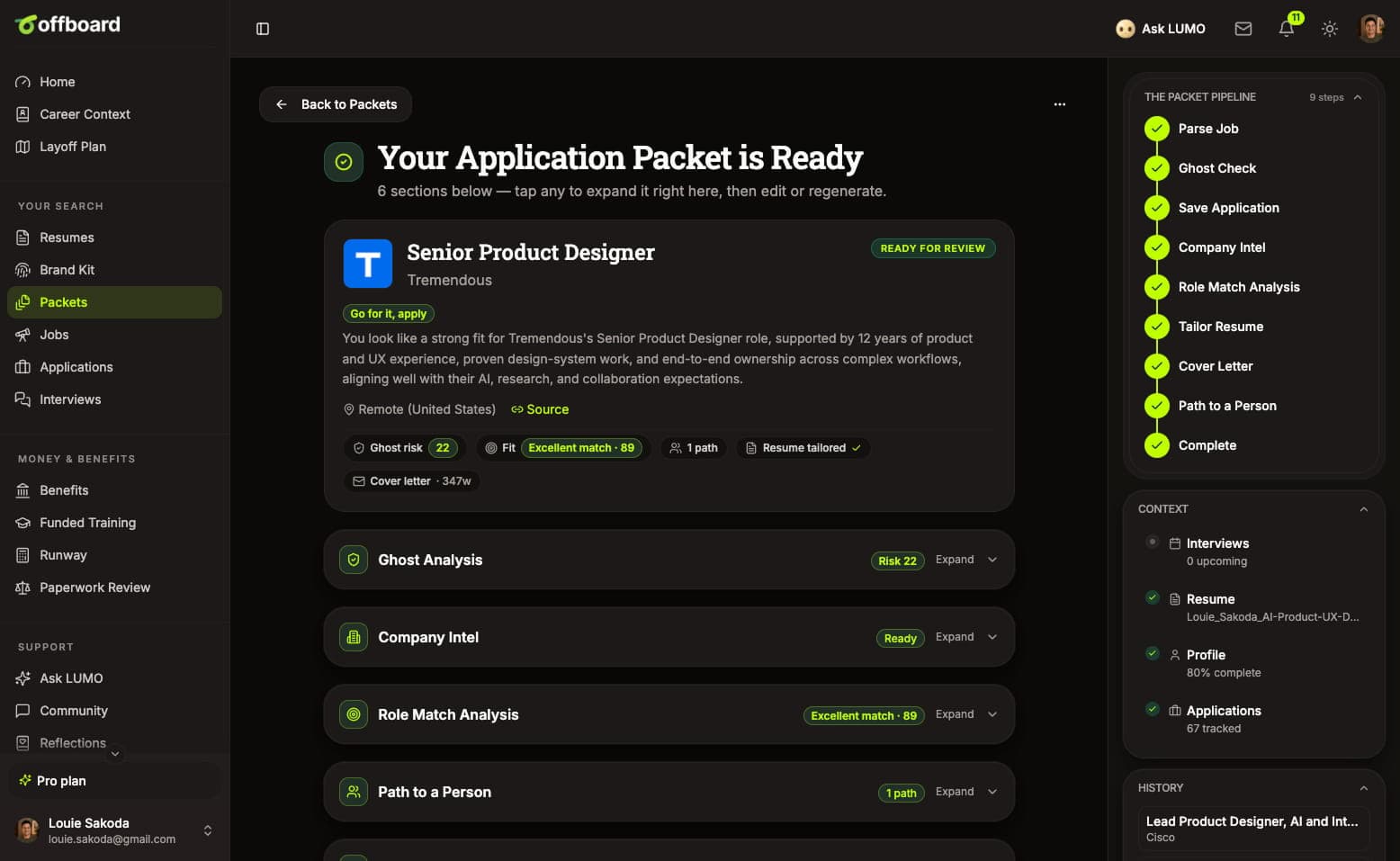Click the Company Intel pipeline step checkmark
The height and width of the screenshot is (861, 1400).
point(1156,247)
